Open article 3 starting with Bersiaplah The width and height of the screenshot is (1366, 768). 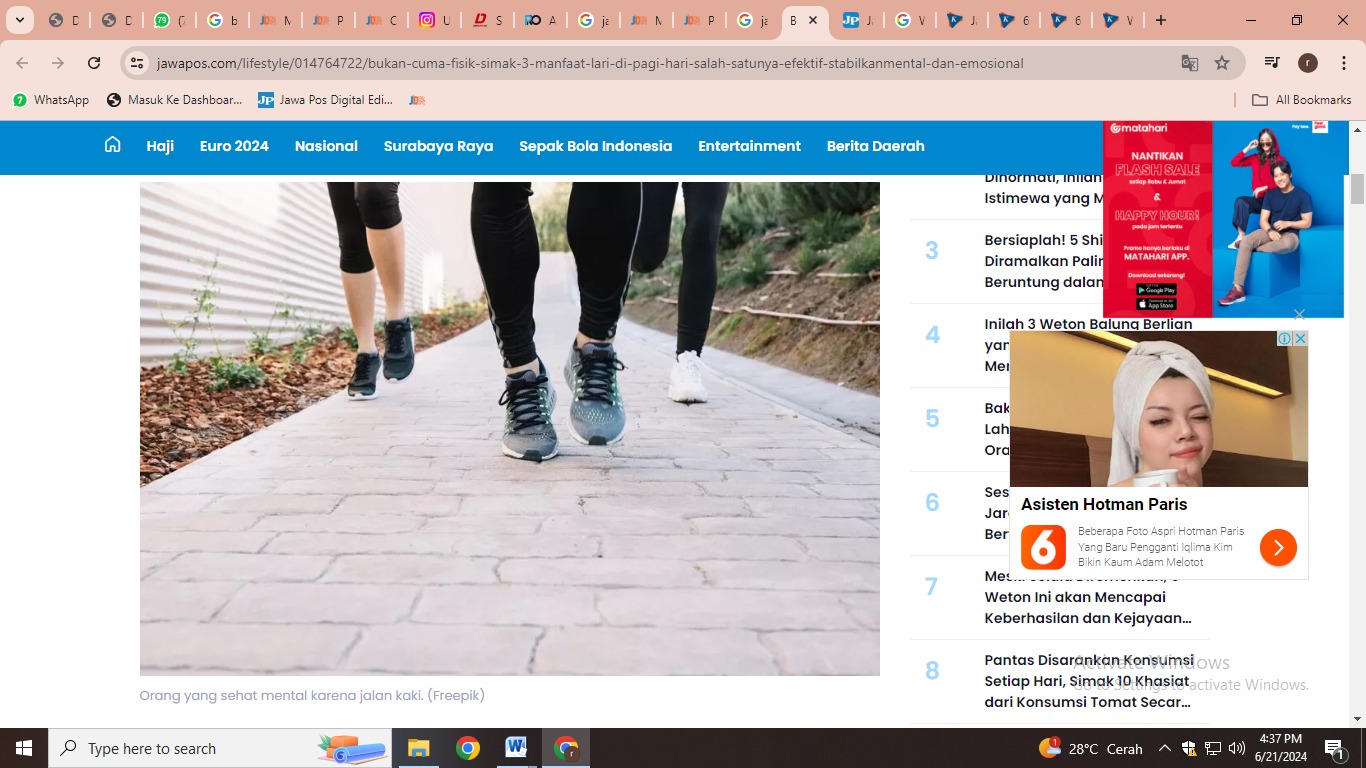(1044, 261)
